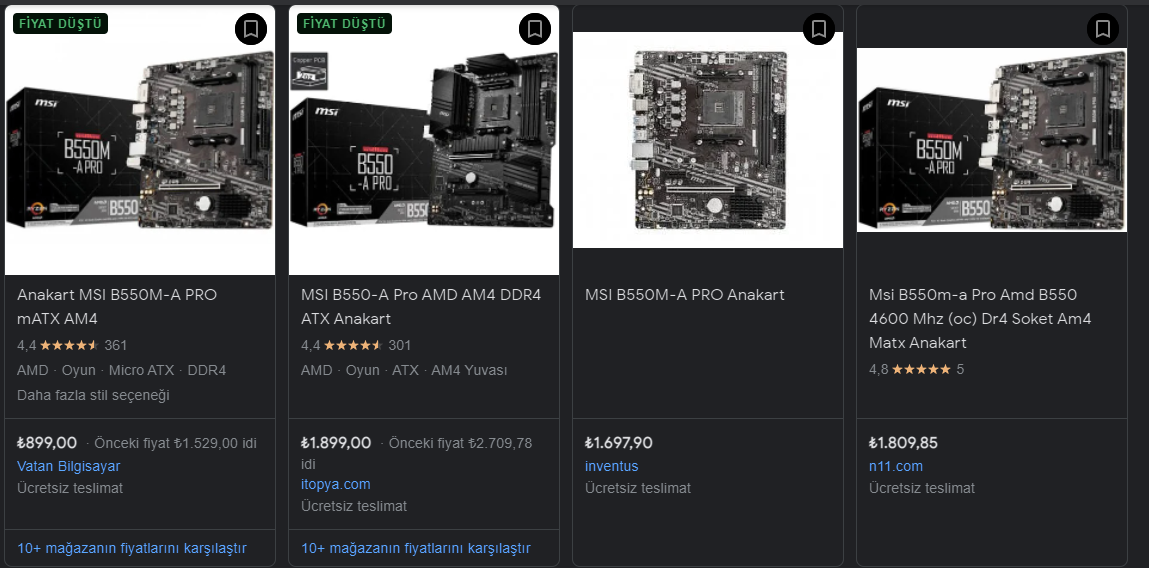The width and height of the screenshot is (1149, 568).
Task: Save the n11.com Msi B550m-a Pro listing
Action: pyautogui.click(x=1103, y=29)
